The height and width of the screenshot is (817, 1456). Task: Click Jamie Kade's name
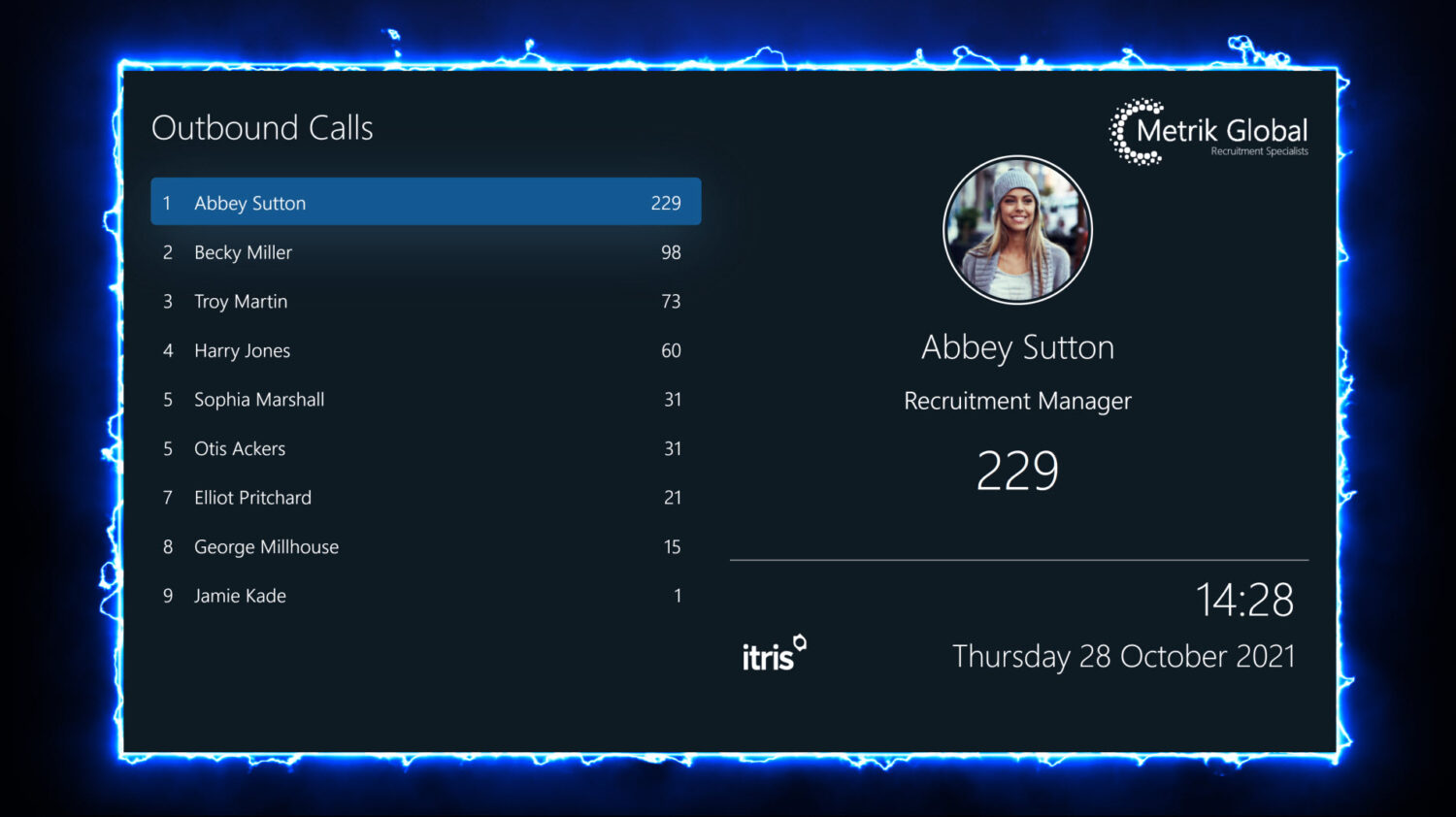tap(239, 596)
